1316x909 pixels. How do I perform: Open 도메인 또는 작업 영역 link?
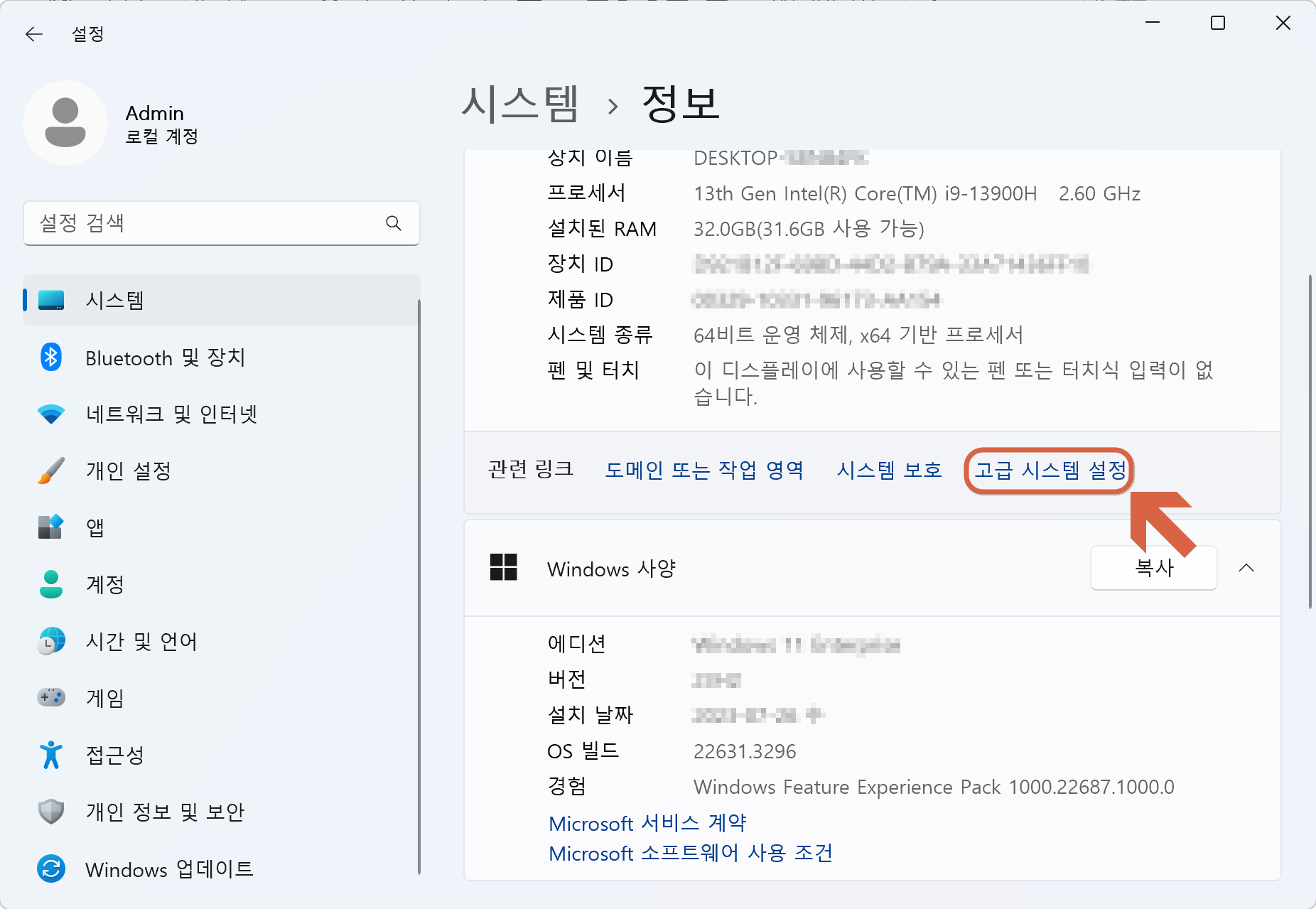click(704, 470)
